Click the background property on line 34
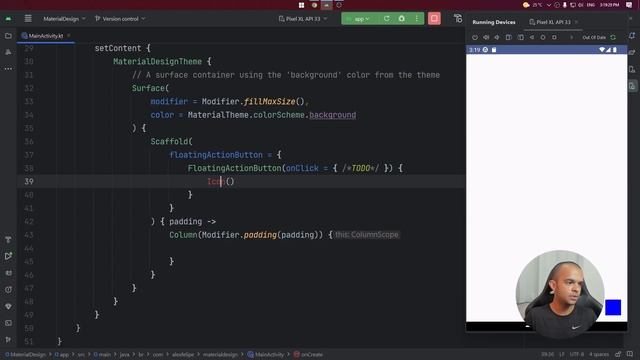640x360 pixels. click(332, 115)
